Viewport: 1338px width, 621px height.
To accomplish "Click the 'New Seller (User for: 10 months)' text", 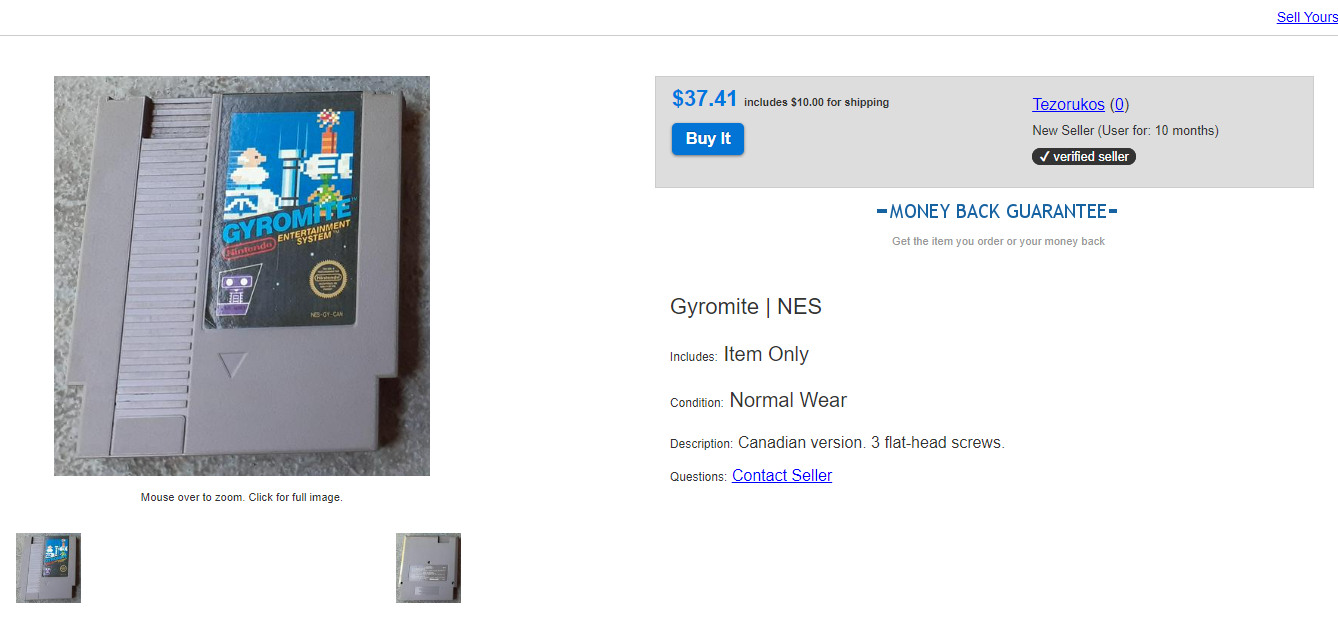I will pyautogui.click(x=1125, y=130).
